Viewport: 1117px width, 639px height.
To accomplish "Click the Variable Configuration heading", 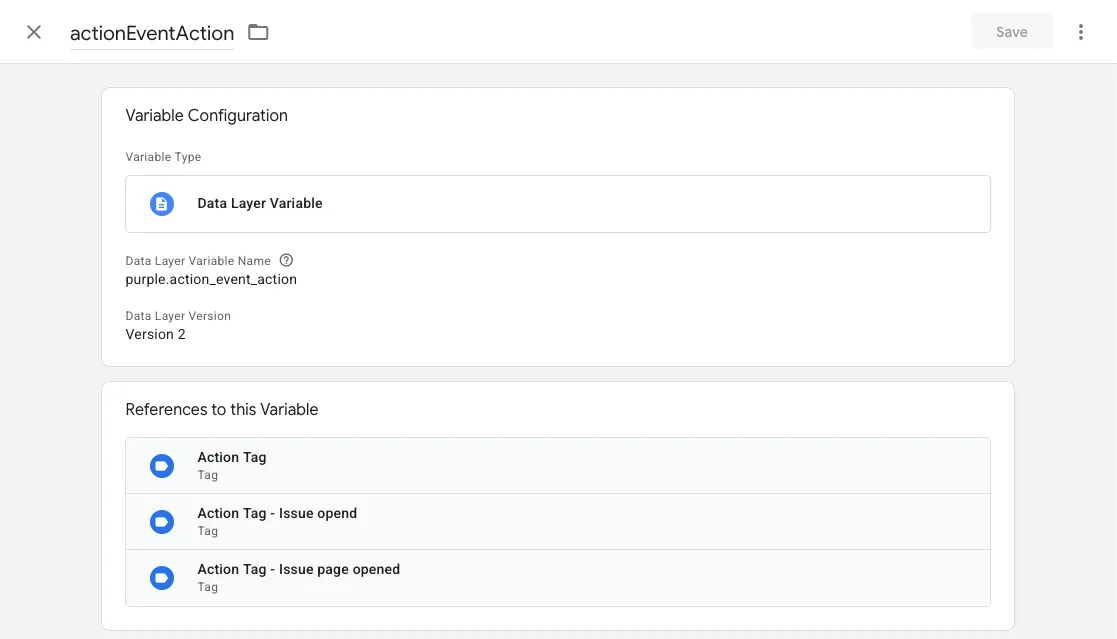I will (x=207, y=115).
